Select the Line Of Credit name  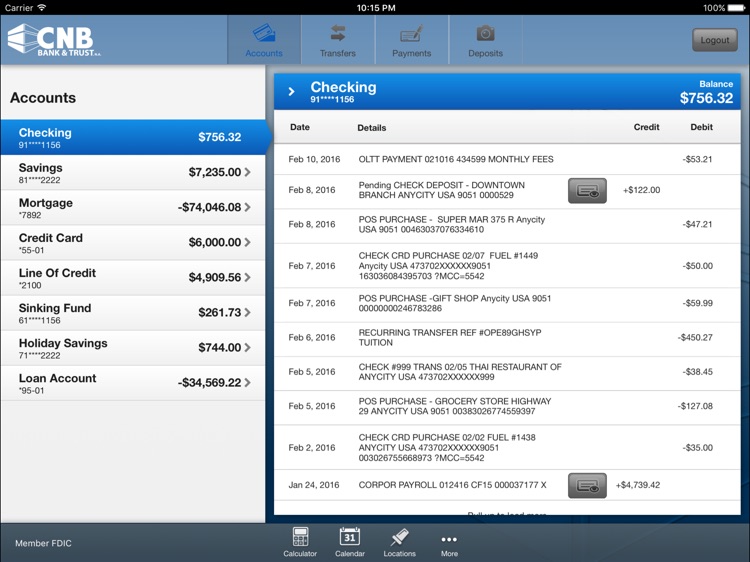(57, 273)
